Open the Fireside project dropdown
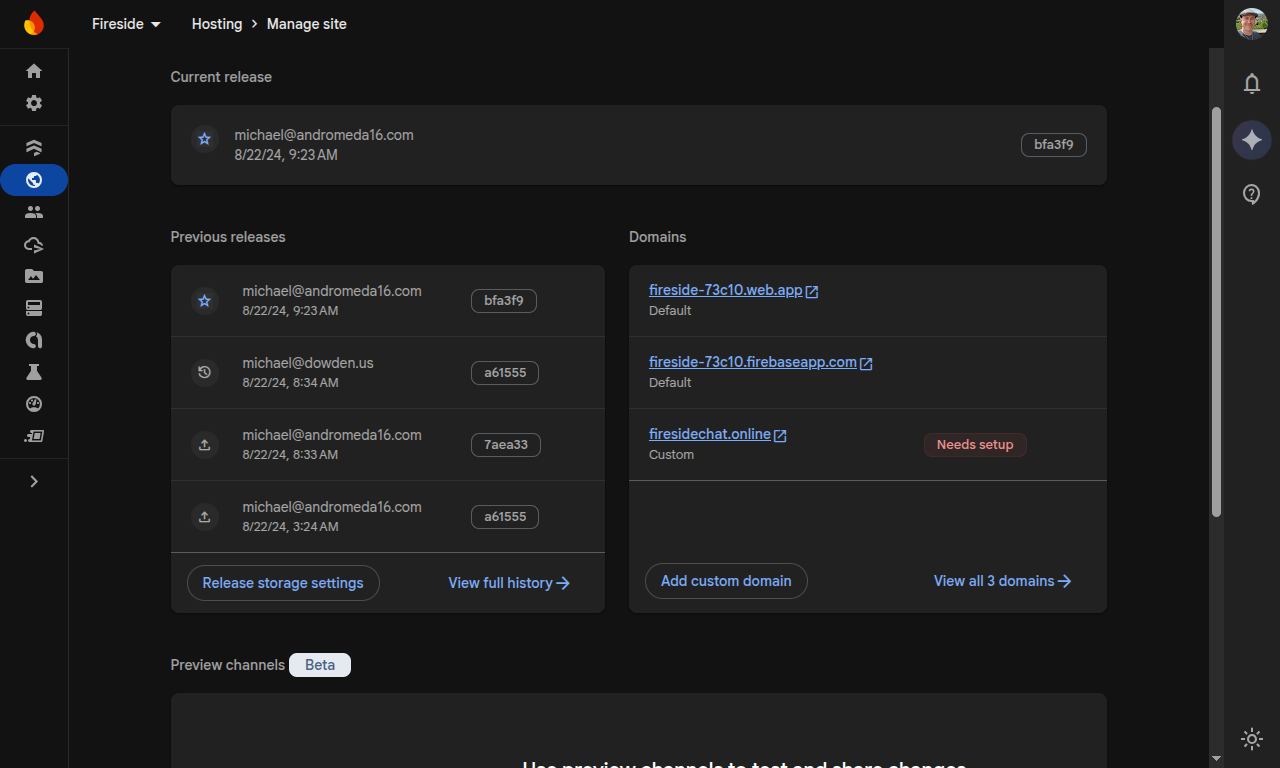1280x768 pixels. click(126, 24)
